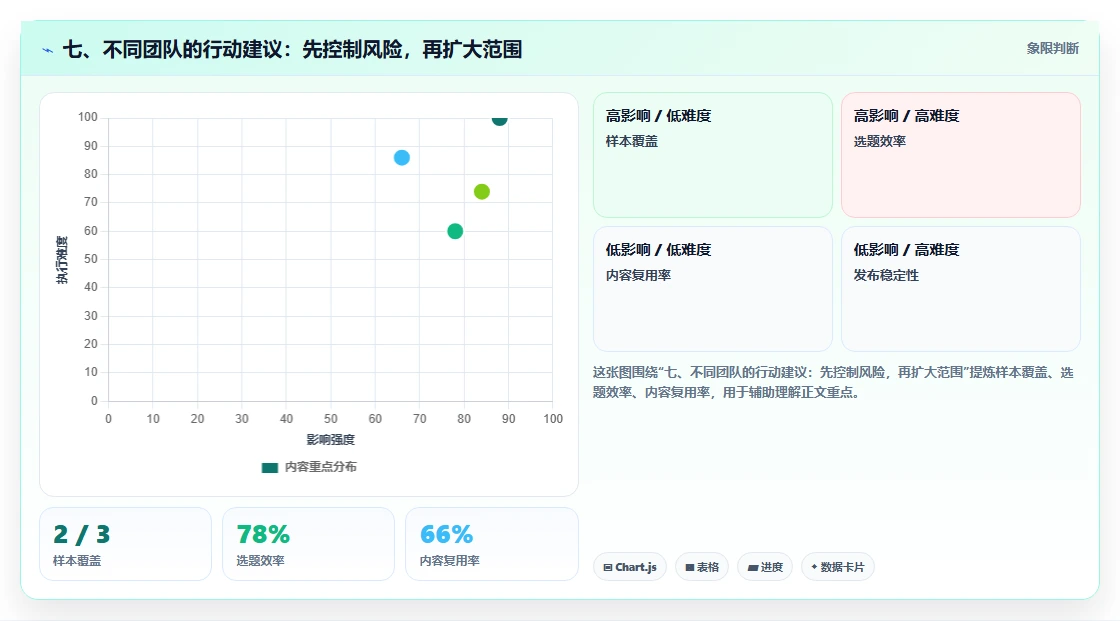Click the lightning icon beside the section title
Viewport: 1120px width, 621px height.
click(x=48, y=50)
